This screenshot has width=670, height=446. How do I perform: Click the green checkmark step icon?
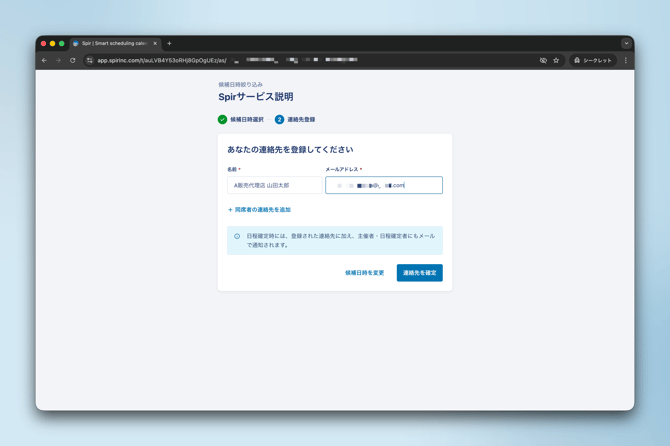(x=223, y=119)
